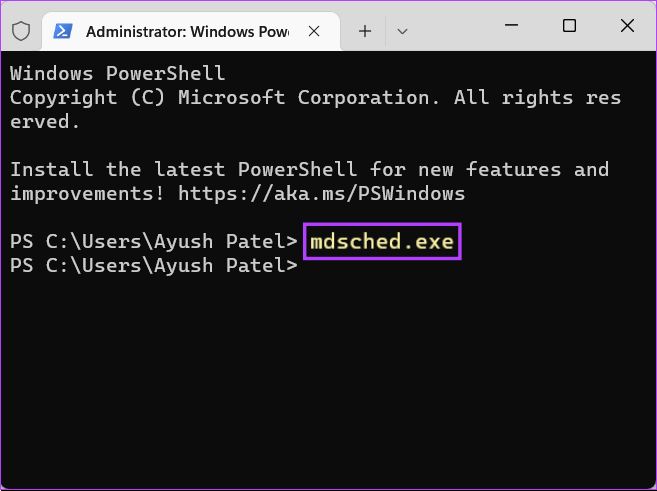Screen dimensions: 657x491
Task: Click the PowerShell icon in the tab
Action: coord(63,31)
